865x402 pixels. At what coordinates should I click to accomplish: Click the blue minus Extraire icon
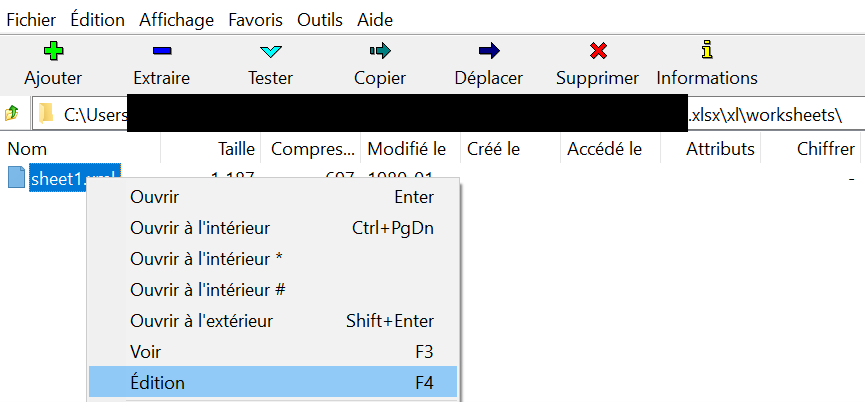(x=162, y=51)
